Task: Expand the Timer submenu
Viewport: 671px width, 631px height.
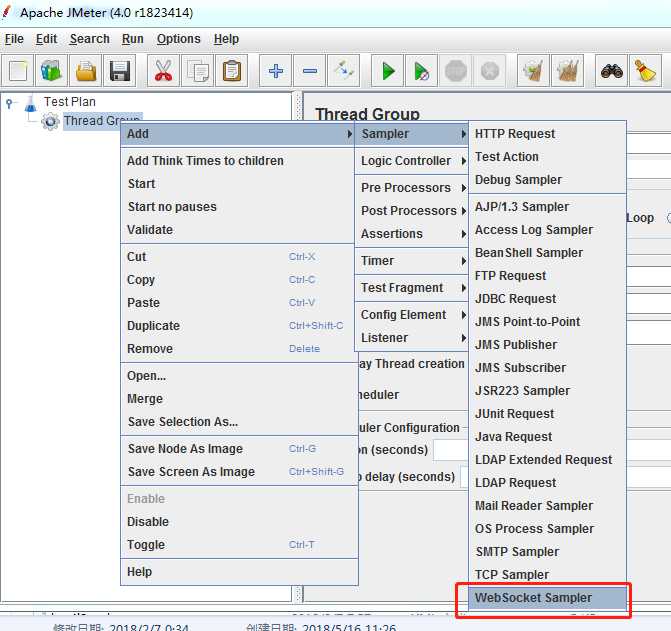Action: point(412,261)
